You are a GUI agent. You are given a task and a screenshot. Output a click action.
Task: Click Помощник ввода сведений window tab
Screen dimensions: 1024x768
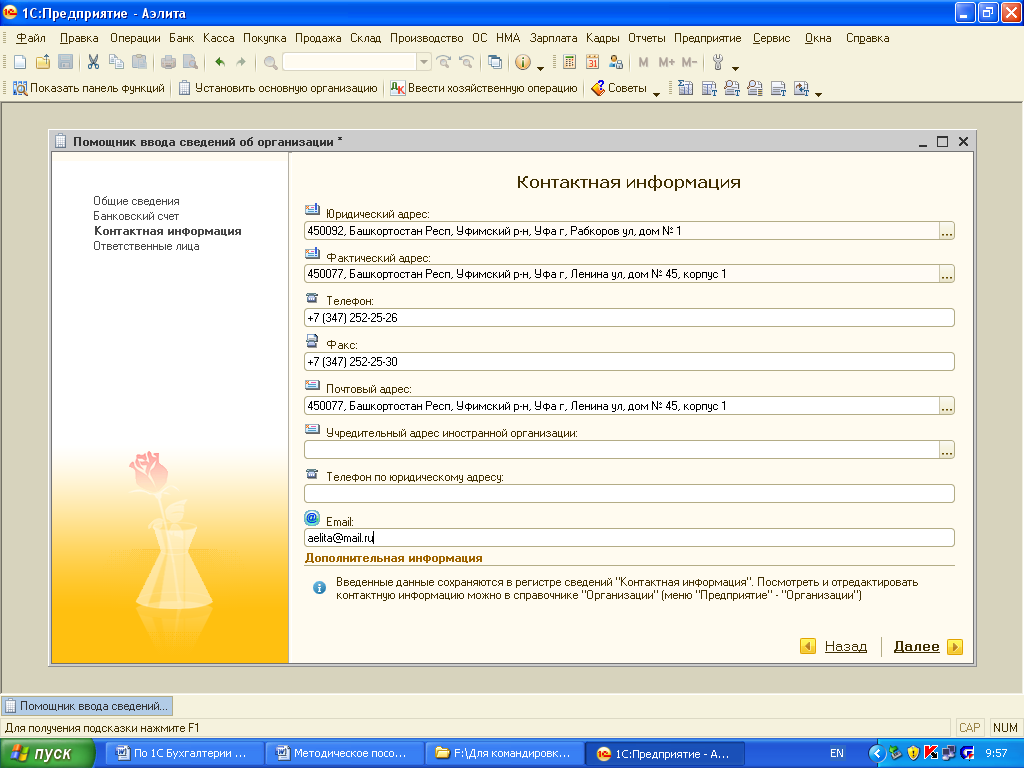(88, 706)
